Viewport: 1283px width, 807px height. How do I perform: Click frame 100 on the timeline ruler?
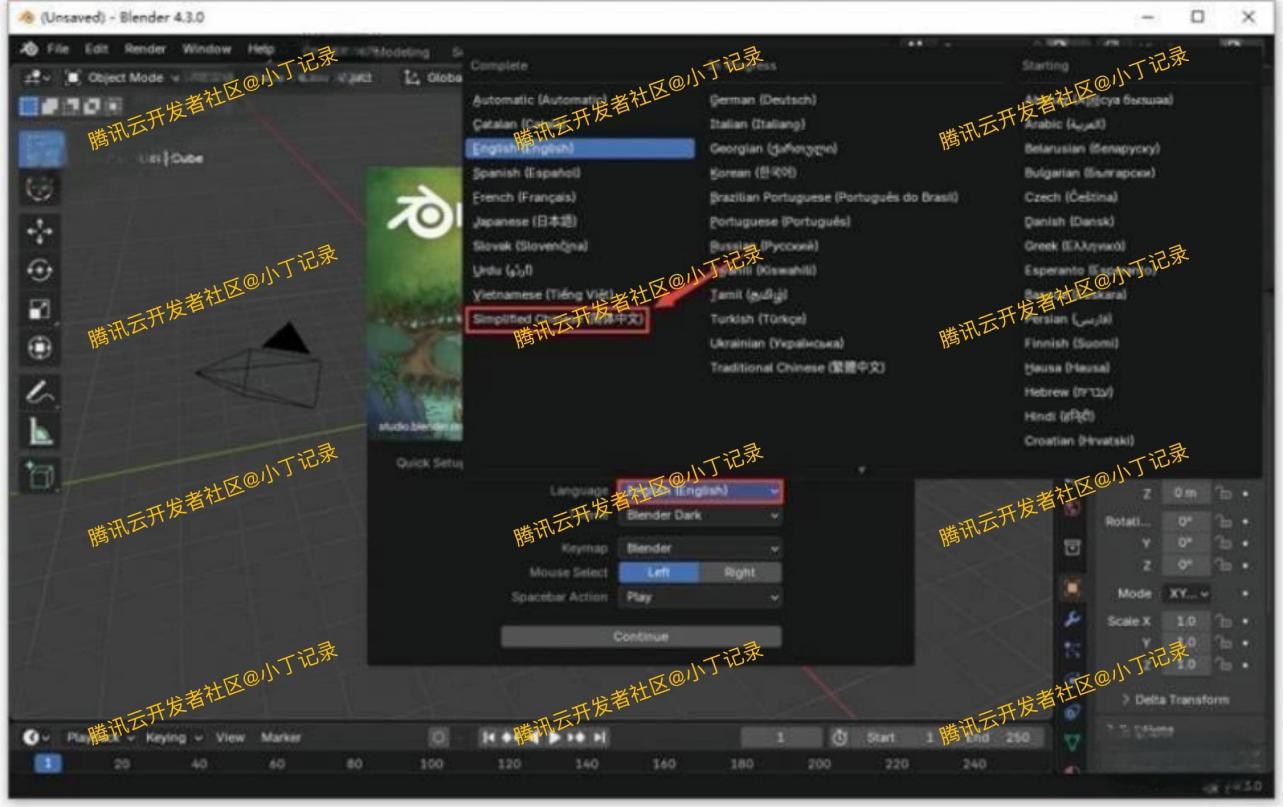[431, 763]
